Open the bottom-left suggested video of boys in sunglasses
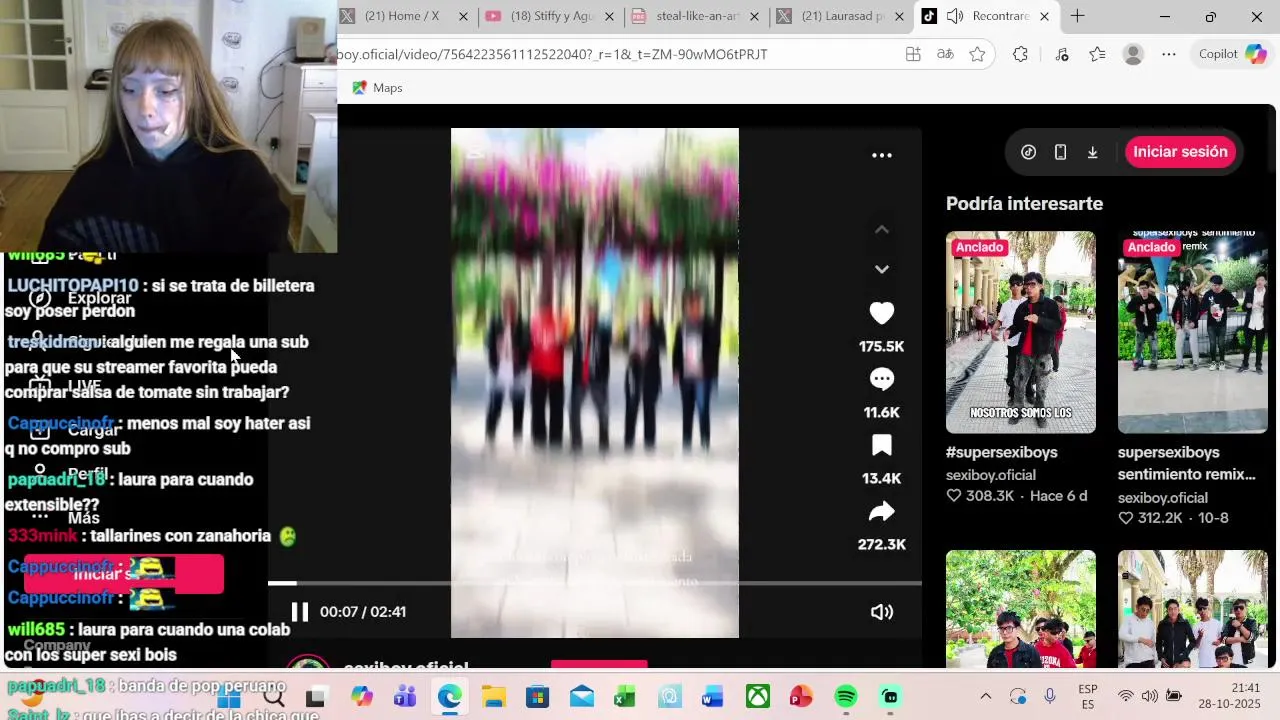 (1020, 608)
